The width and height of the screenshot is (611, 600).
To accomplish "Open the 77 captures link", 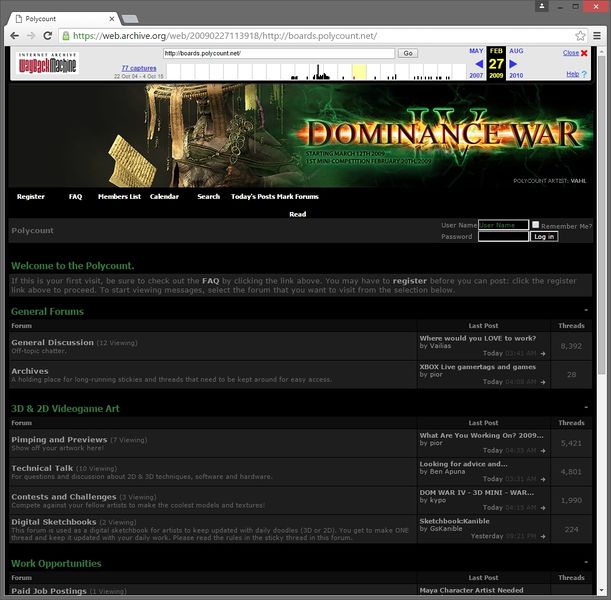I will point(139,68).
